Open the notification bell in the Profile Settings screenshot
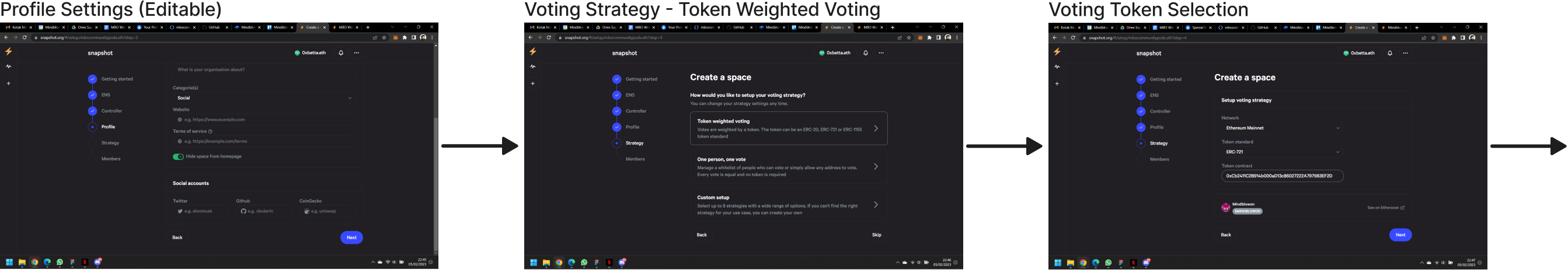The height and width of the screenshot is (270, 1568). 341,53
